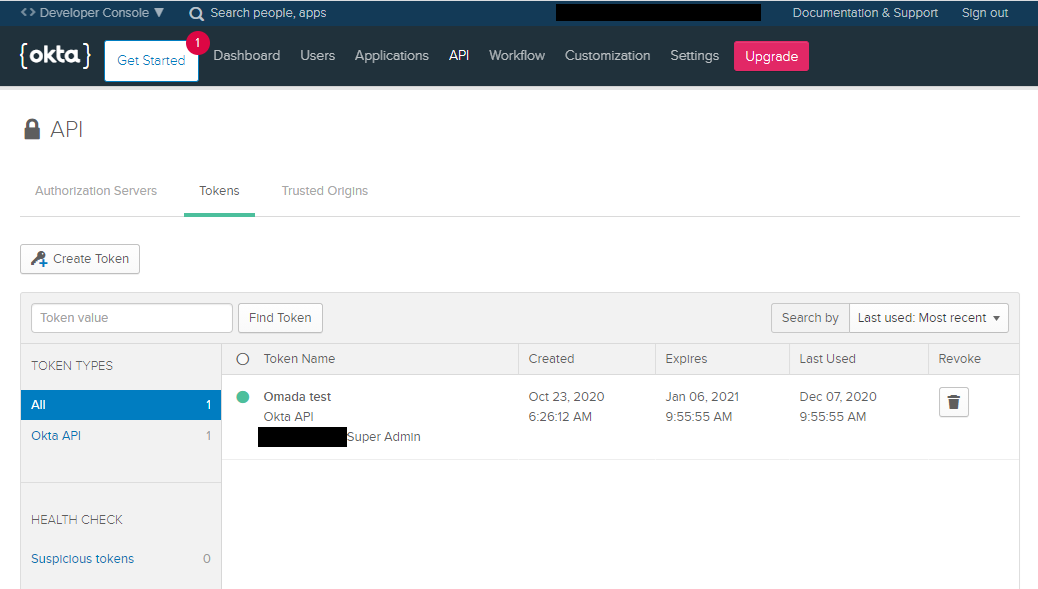Screen dimensions: 1038x589
Task: Click the Sign out link
Action: click(984, 13)
